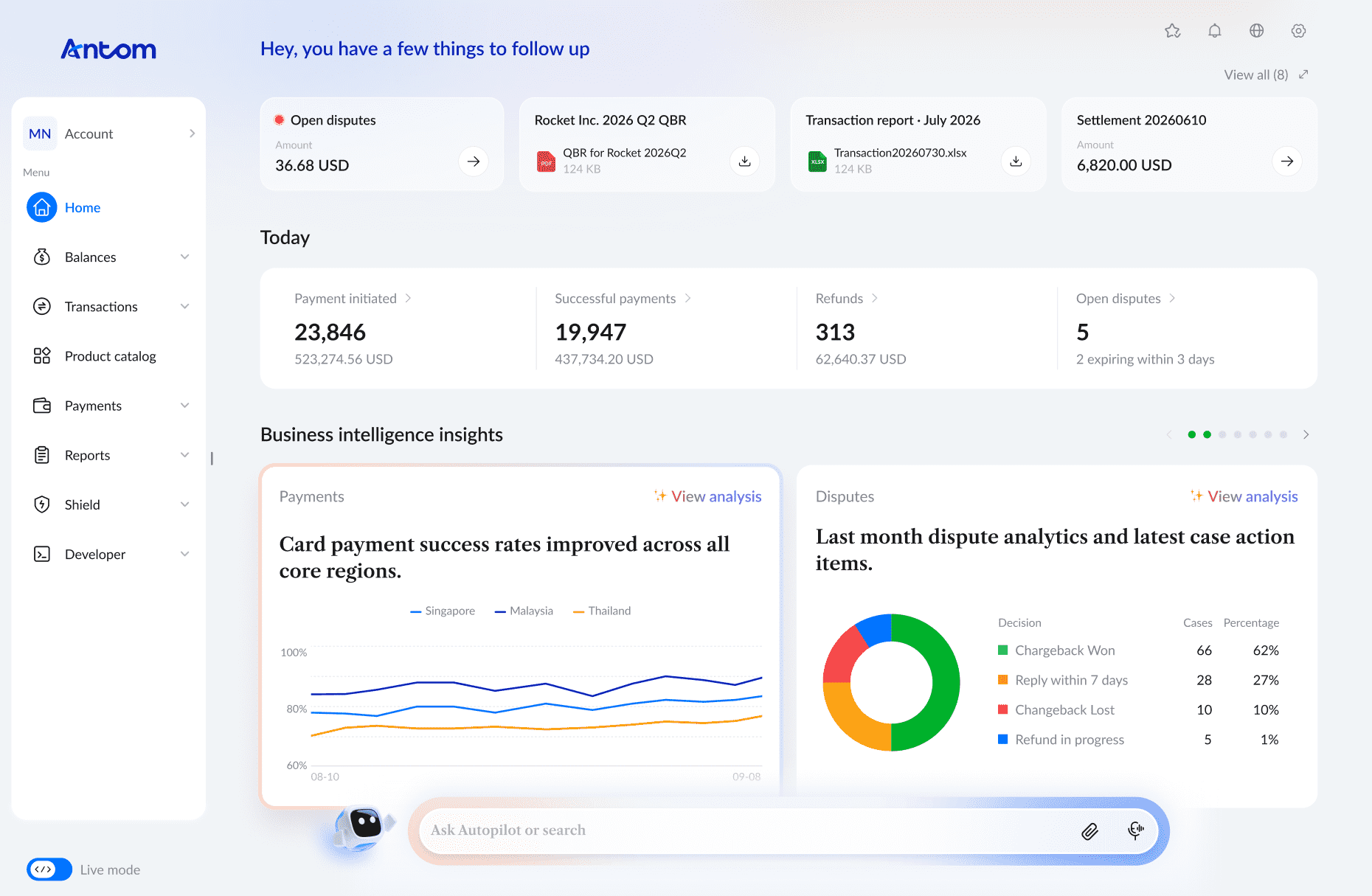Open settings gear icon
This screenshot has height=896, width=1372.
click(x=1299, y=31)
